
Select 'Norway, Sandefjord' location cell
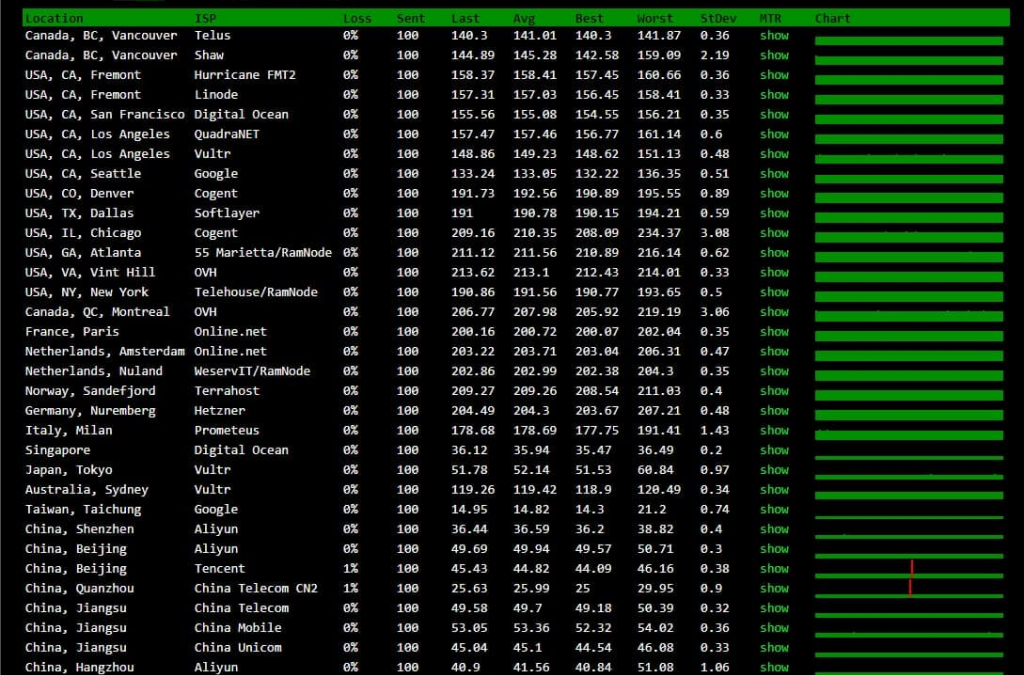(90, 391)
